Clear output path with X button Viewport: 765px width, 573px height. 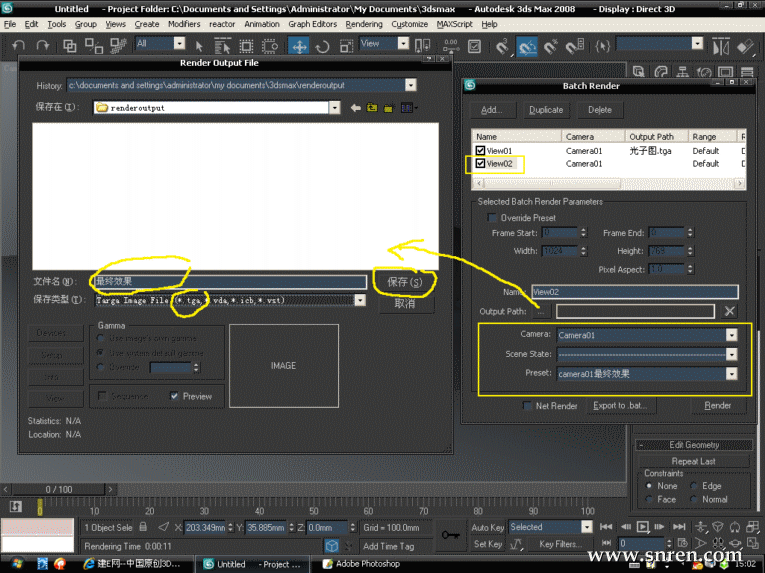[730, 312]
